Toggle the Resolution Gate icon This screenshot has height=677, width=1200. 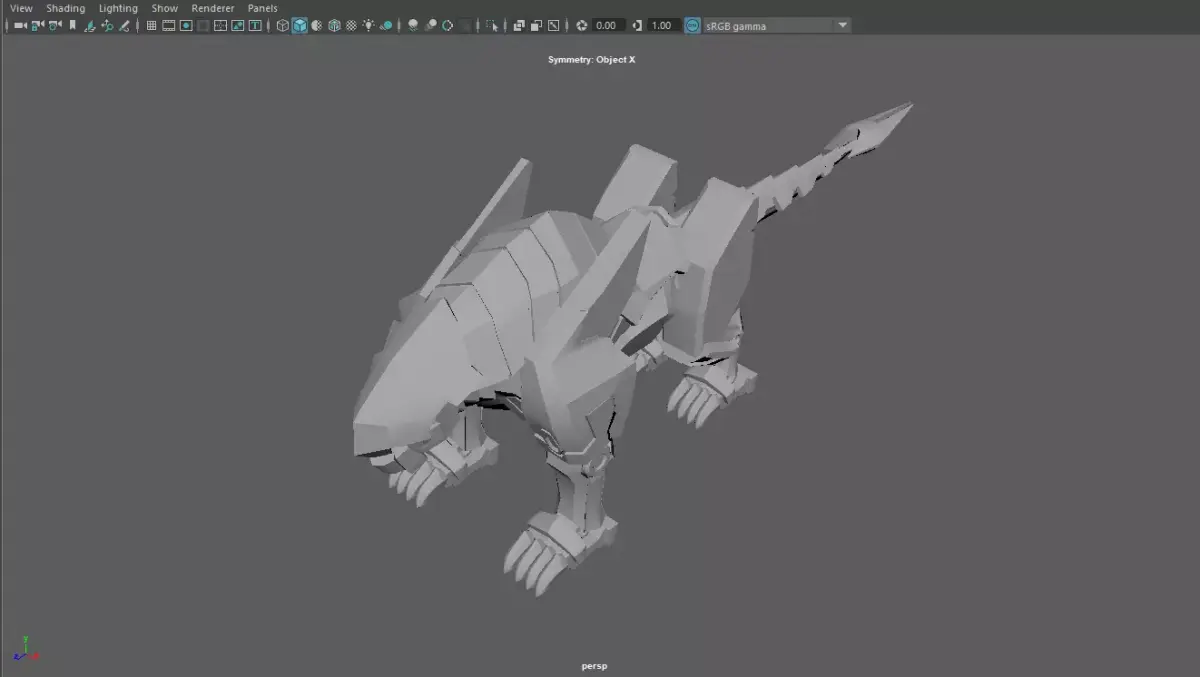[x=186, y=25]
